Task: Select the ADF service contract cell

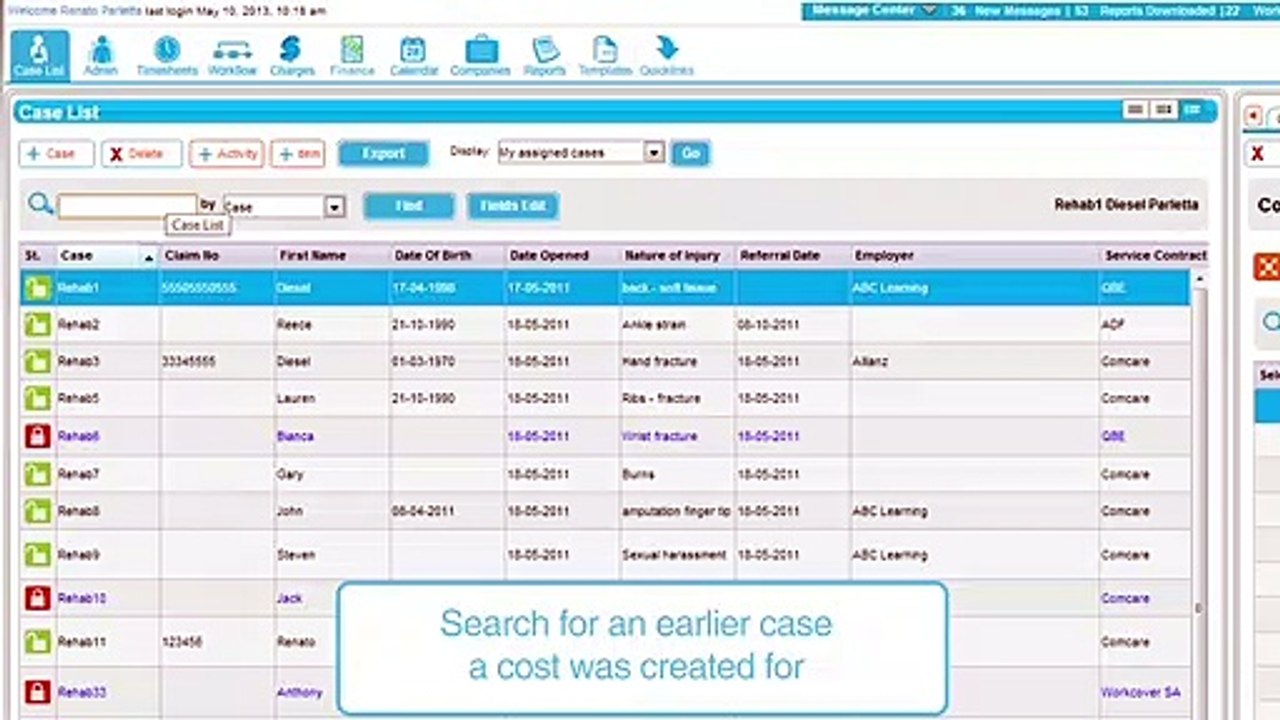Action: [x=1146, y=324]
